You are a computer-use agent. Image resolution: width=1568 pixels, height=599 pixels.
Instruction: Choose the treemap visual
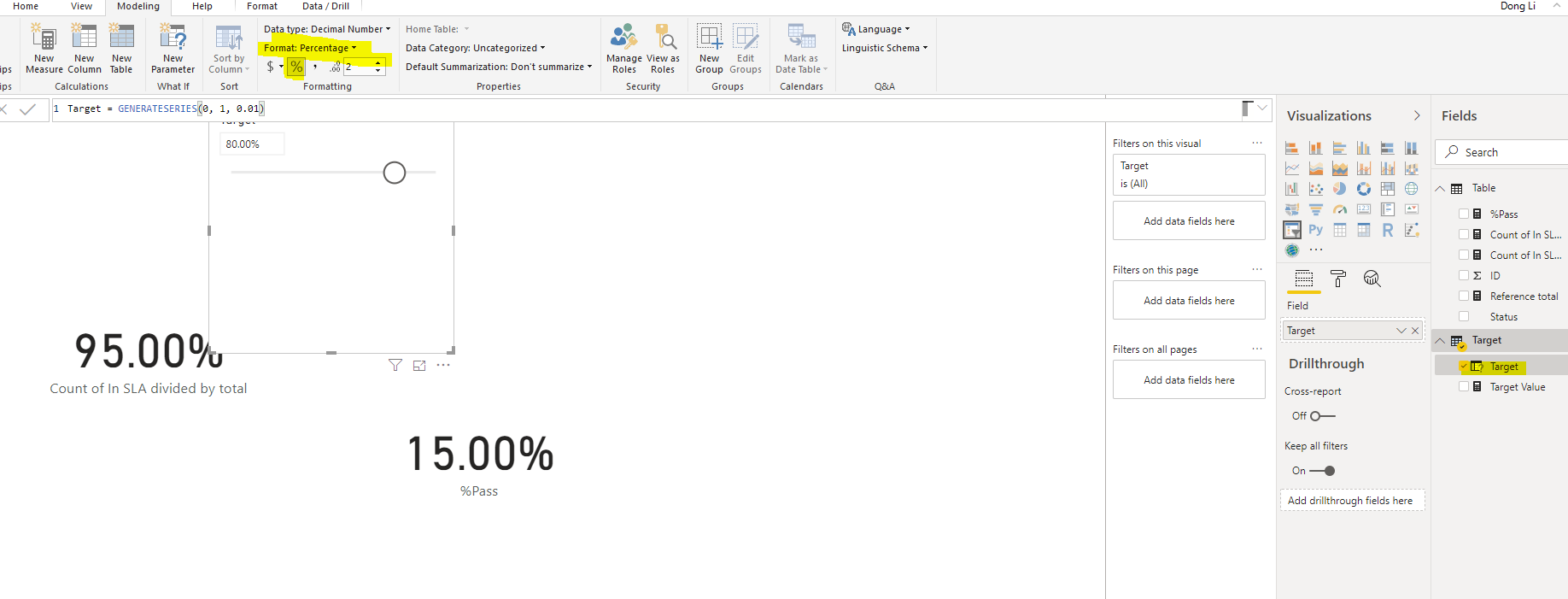pyautogui.click(x=1387, y=189)
